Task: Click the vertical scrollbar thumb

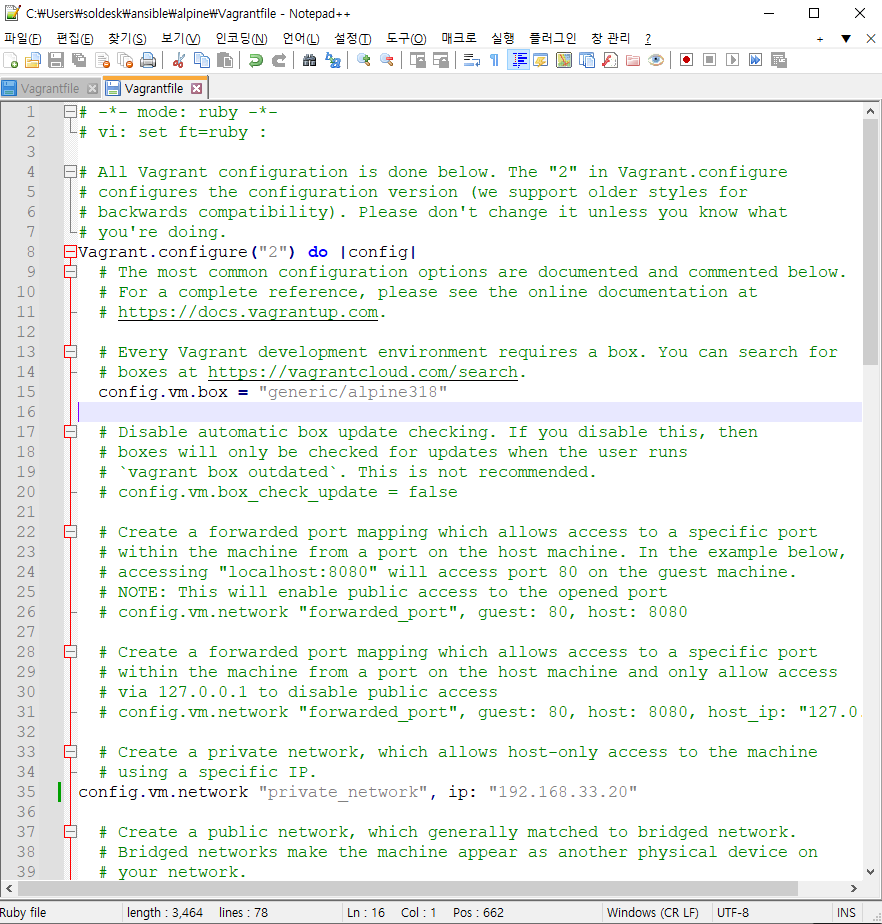Action: [x=870, y=243]
